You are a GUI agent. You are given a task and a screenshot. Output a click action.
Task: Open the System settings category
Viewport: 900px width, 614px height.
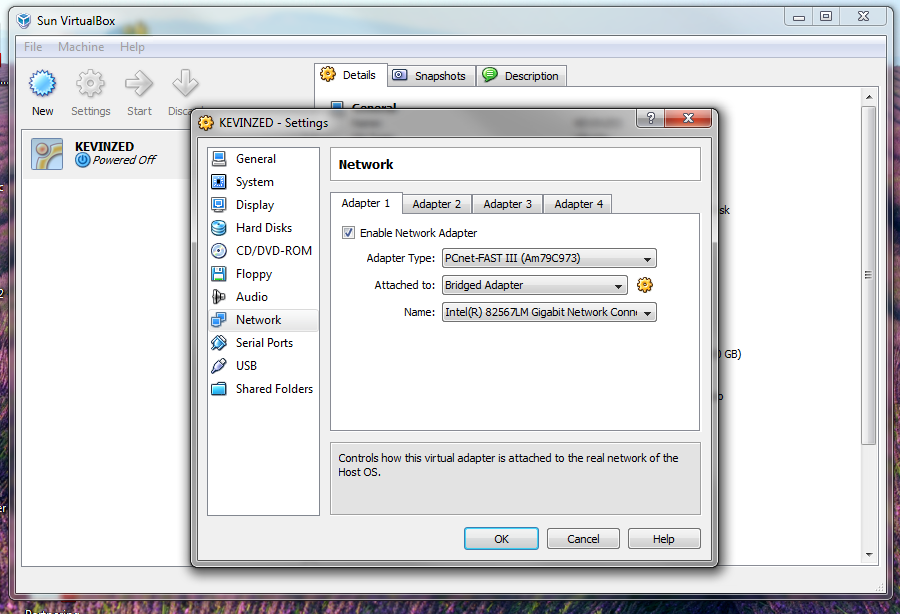(x=254, y=182)
